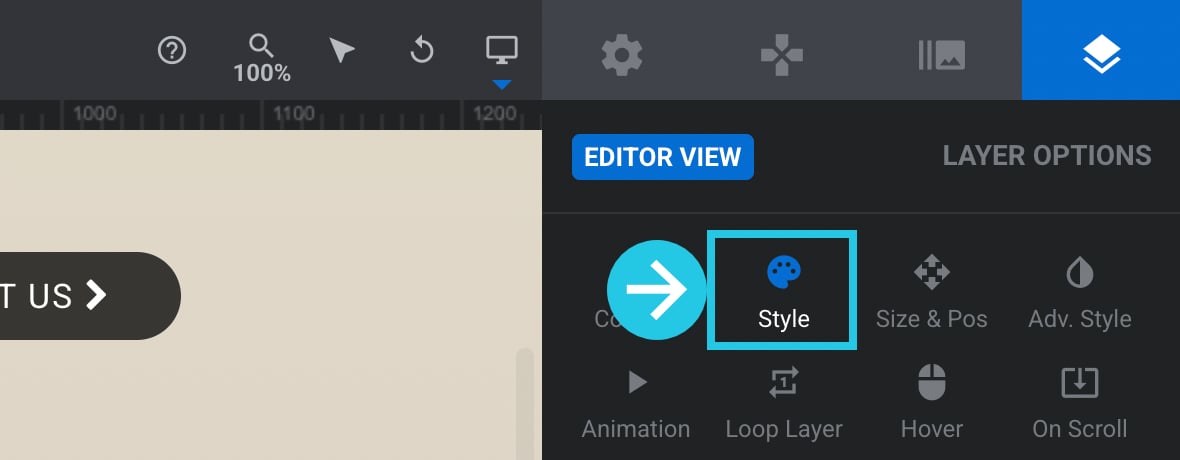Open the help question mark icon
The image size is (1180, 460).
tap(172, 51)
